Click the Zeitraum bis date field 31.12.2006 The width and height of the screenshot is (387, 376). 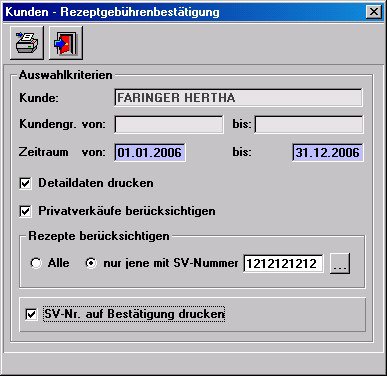(x=328, y=153)
